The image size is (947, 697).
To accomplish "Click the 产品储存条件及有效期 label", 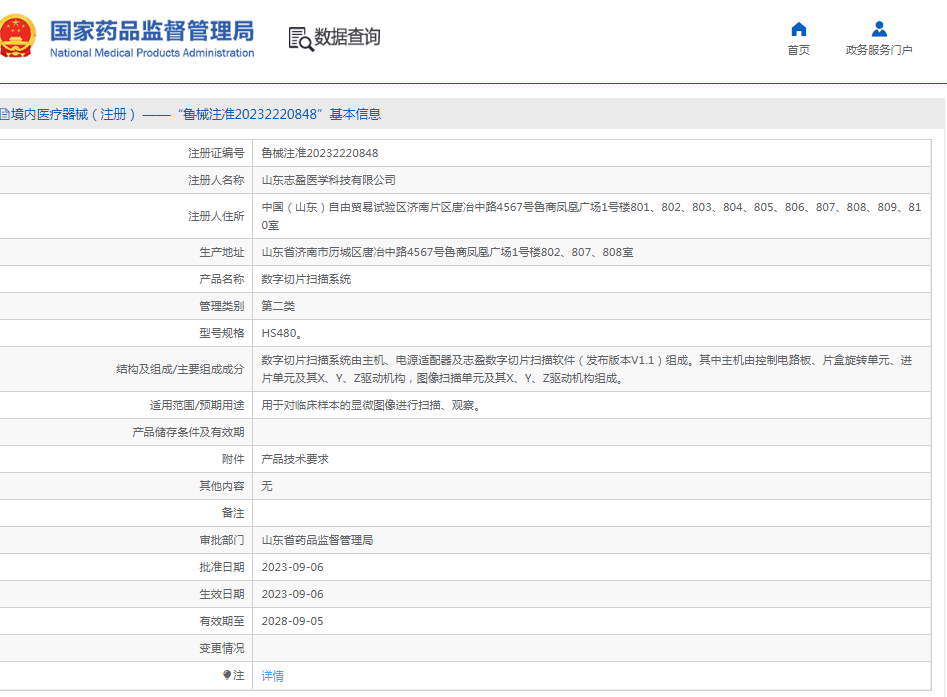I will (188, 432).
